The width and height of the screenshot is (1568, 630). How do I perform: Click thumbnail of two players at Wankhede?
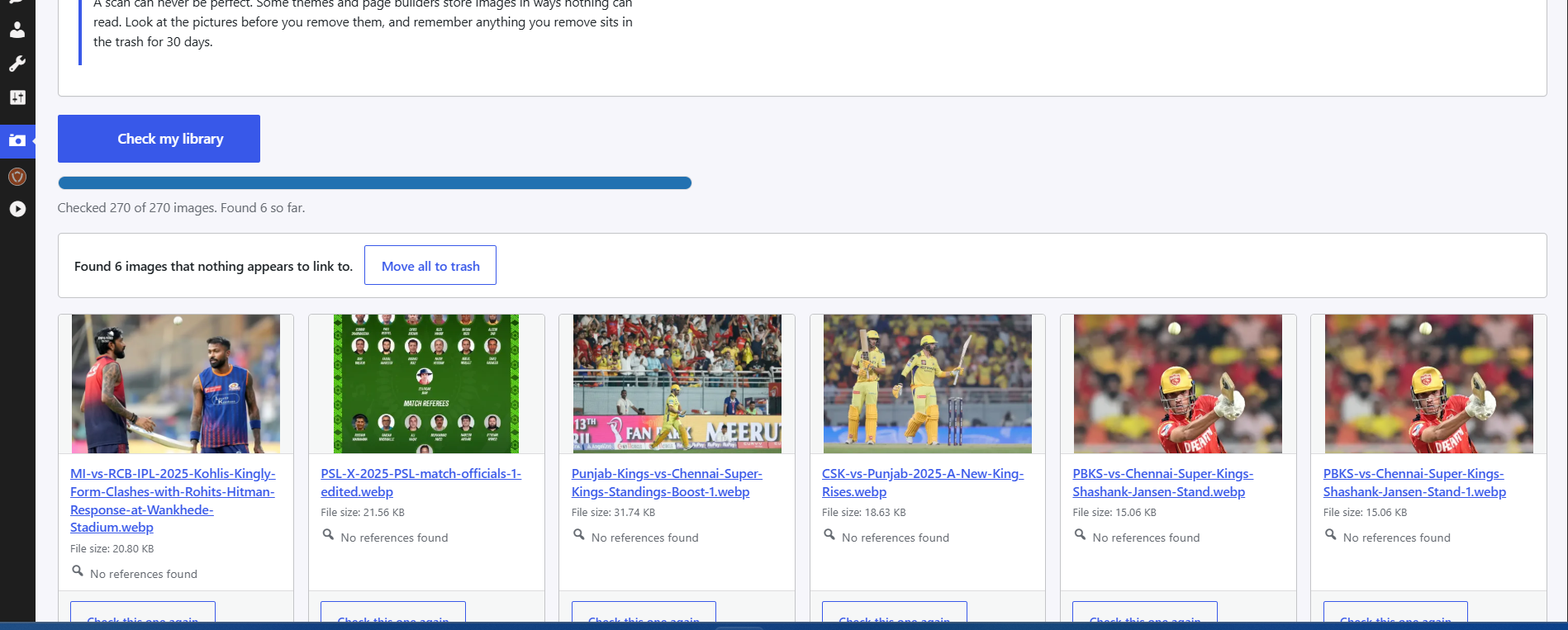click(x=176, y=384)
